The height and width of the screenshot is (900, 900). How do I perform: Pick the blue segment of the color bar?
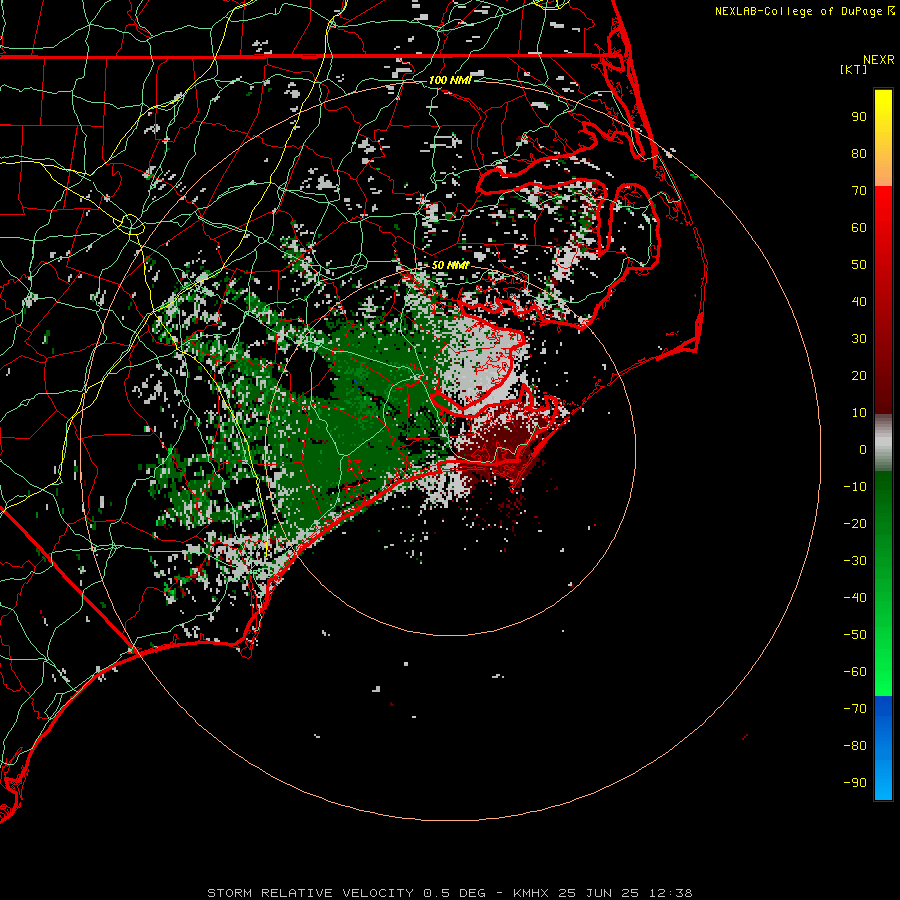883,748
